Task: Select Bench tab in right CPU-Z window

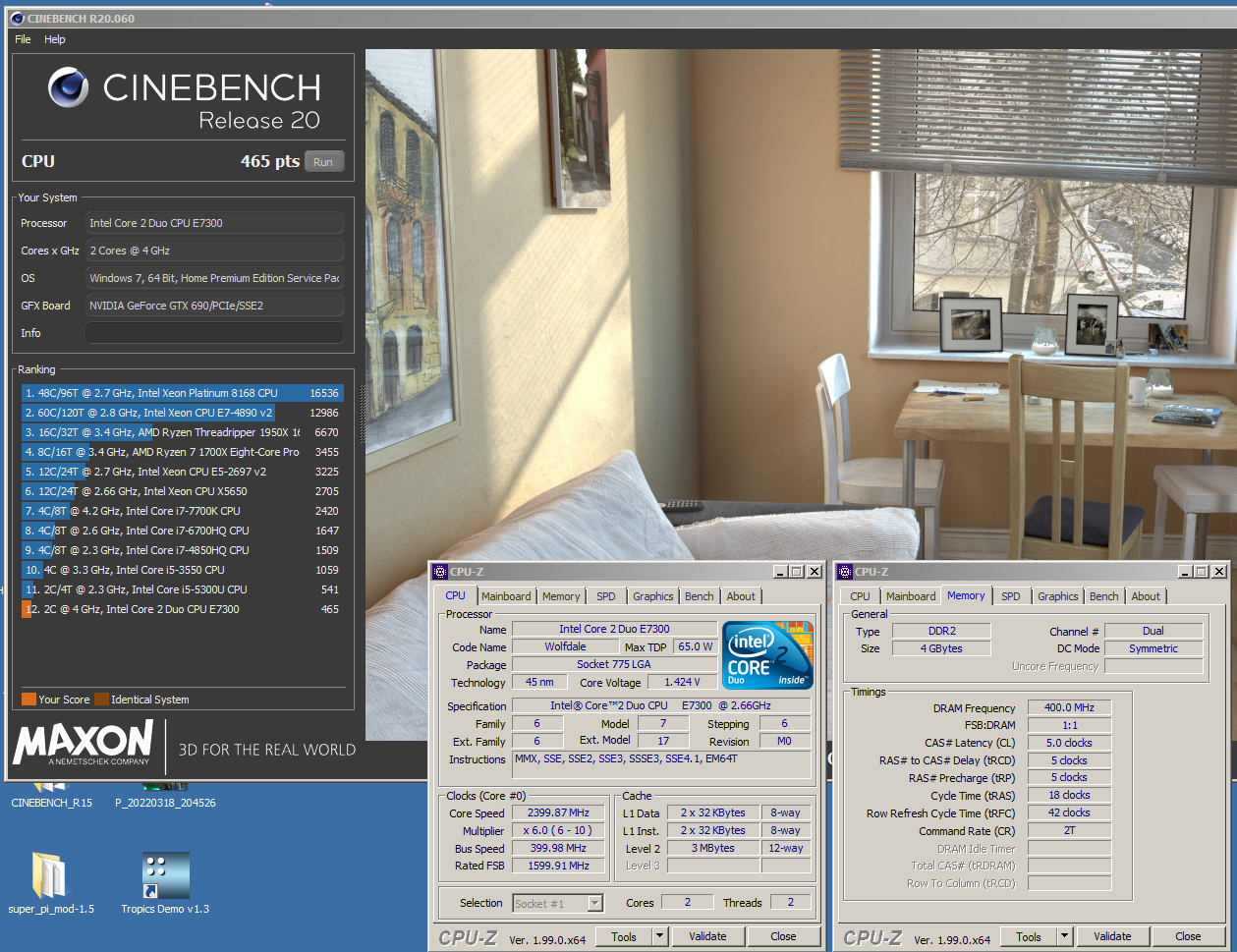Action: [x=1104, y=596]
